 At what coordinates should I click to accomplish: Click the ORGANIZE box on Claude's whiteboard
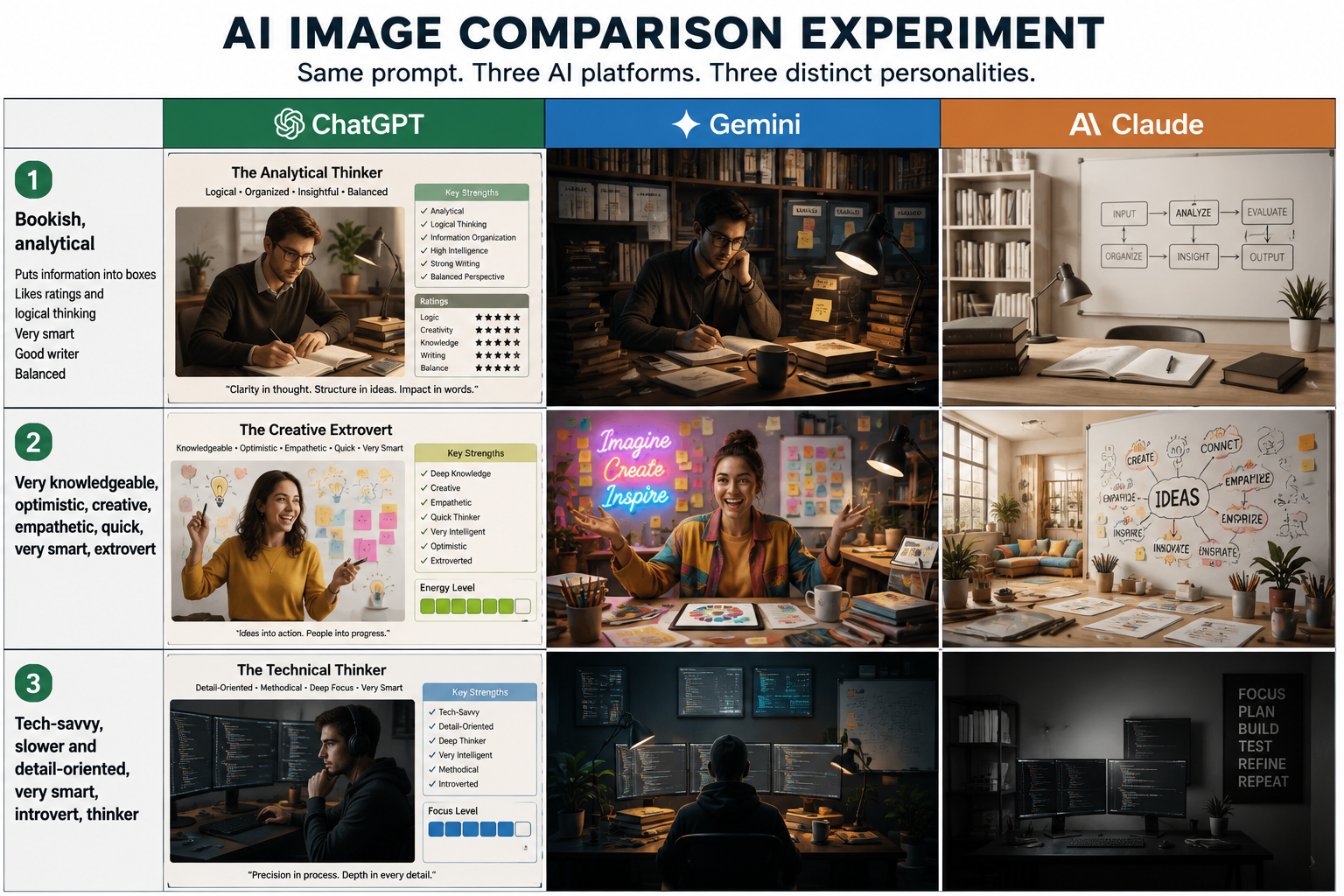coord(1123,256)
